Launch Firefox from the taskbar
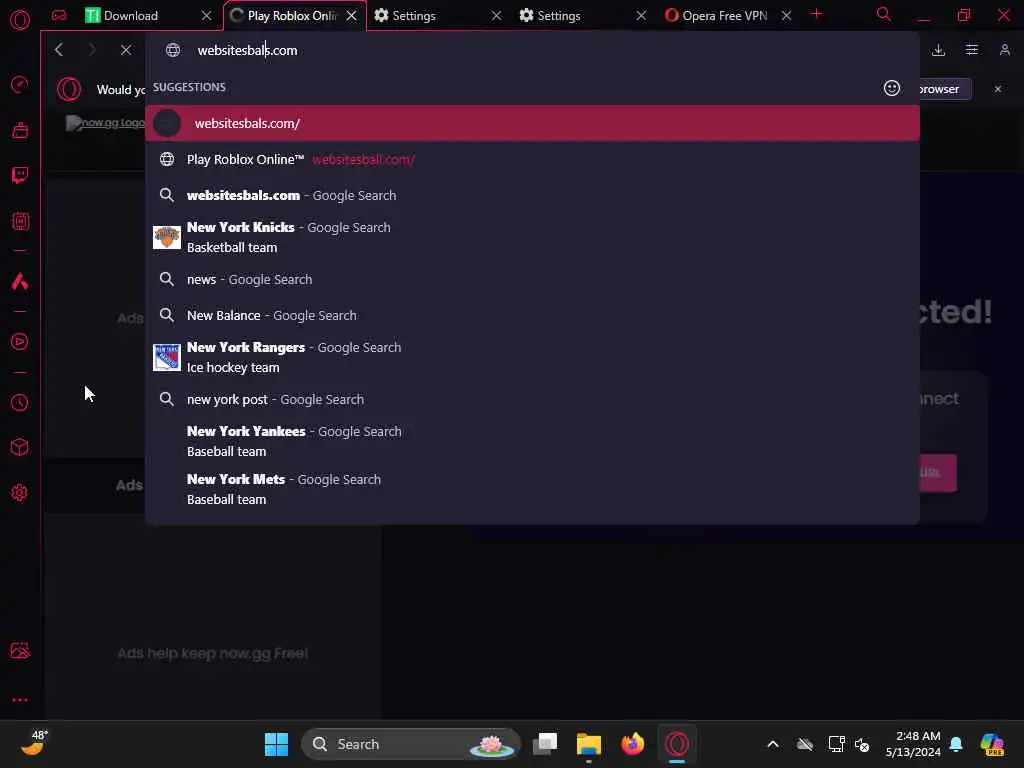1024x768 pixels. coord(632,744)
